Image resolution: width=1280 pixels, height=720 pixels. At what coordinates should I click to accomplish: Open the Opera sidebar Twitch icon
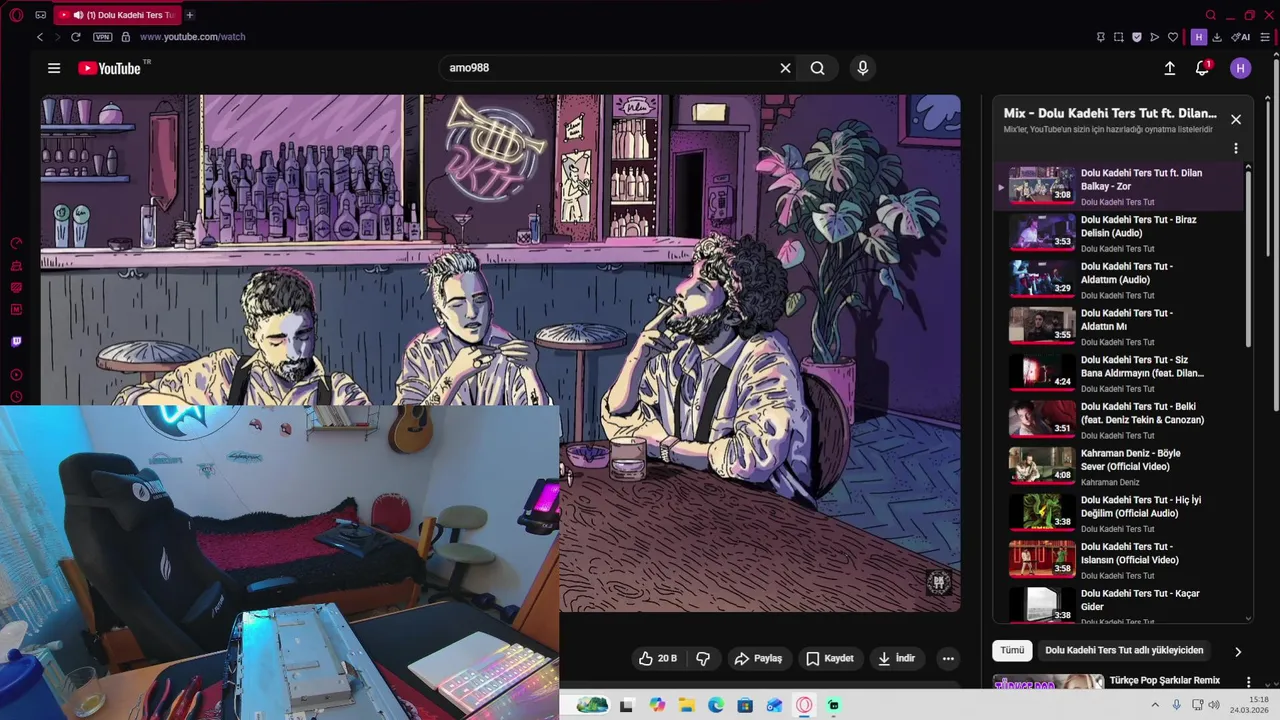pyautogui.click(x=16, y=341)
